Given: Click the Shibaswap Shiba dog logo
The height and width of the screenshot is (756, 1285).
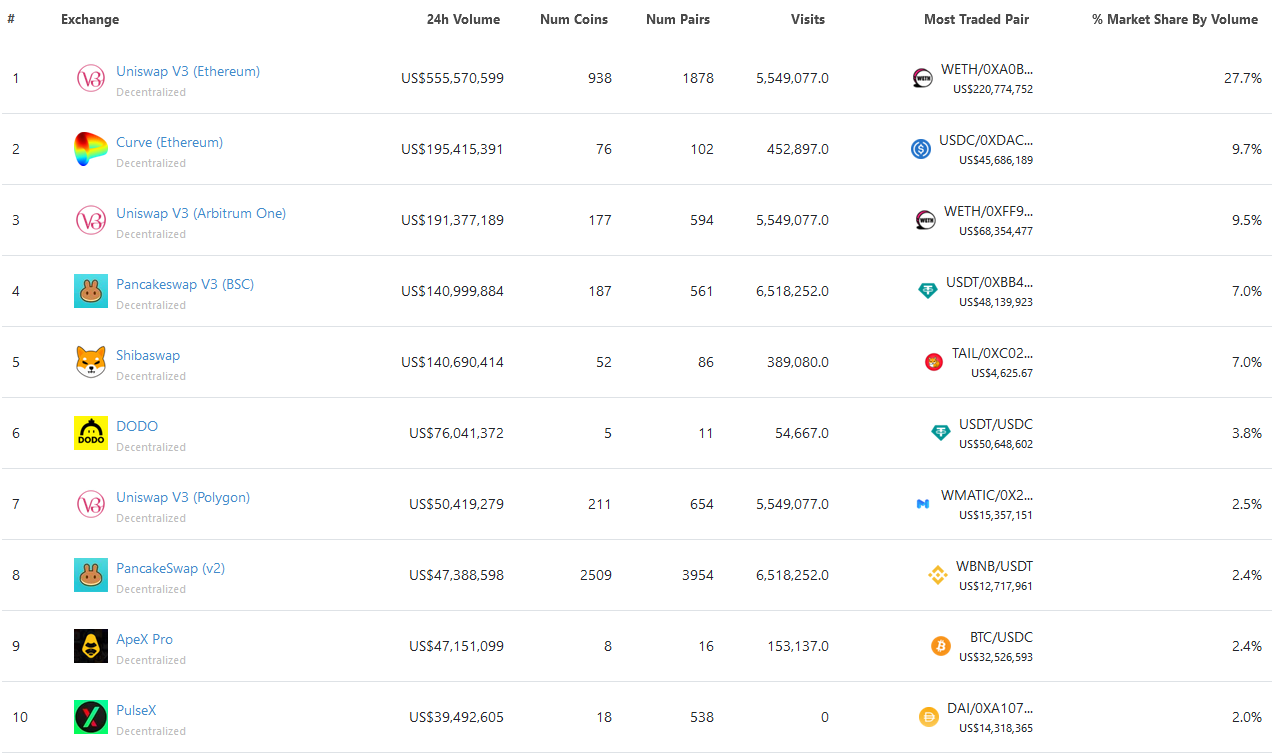Looking at the screenshot, I should click(x=91, y=362).
